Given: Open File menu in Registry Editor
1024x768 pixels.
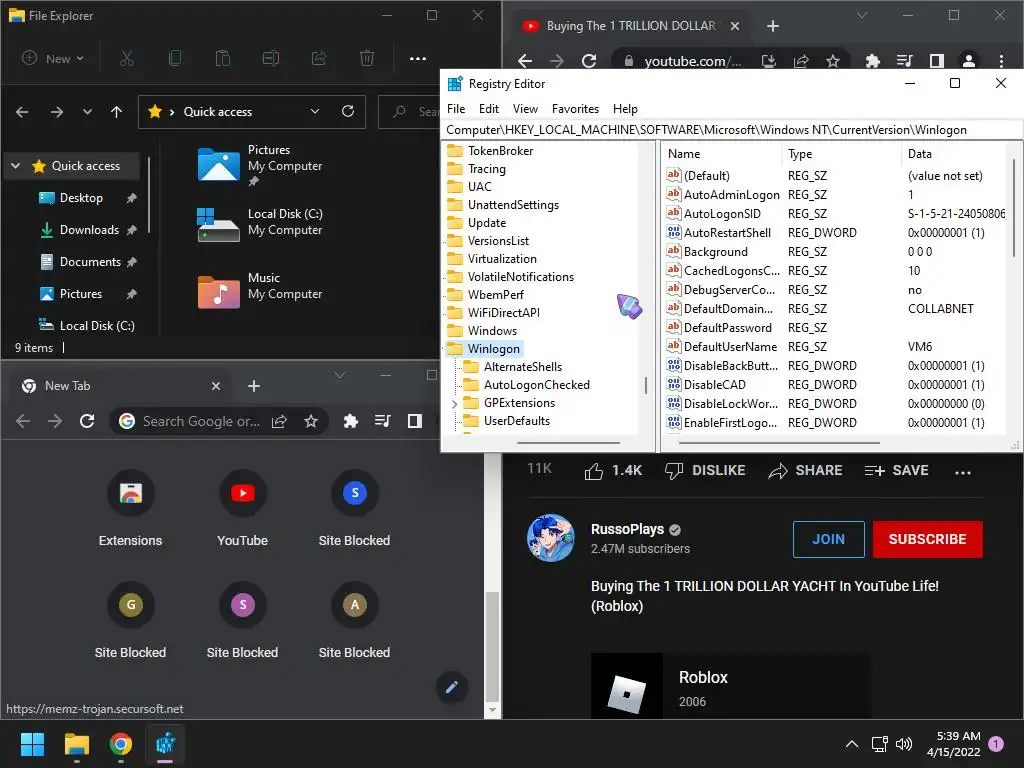Looking at the screenshot, I should 456,109.
